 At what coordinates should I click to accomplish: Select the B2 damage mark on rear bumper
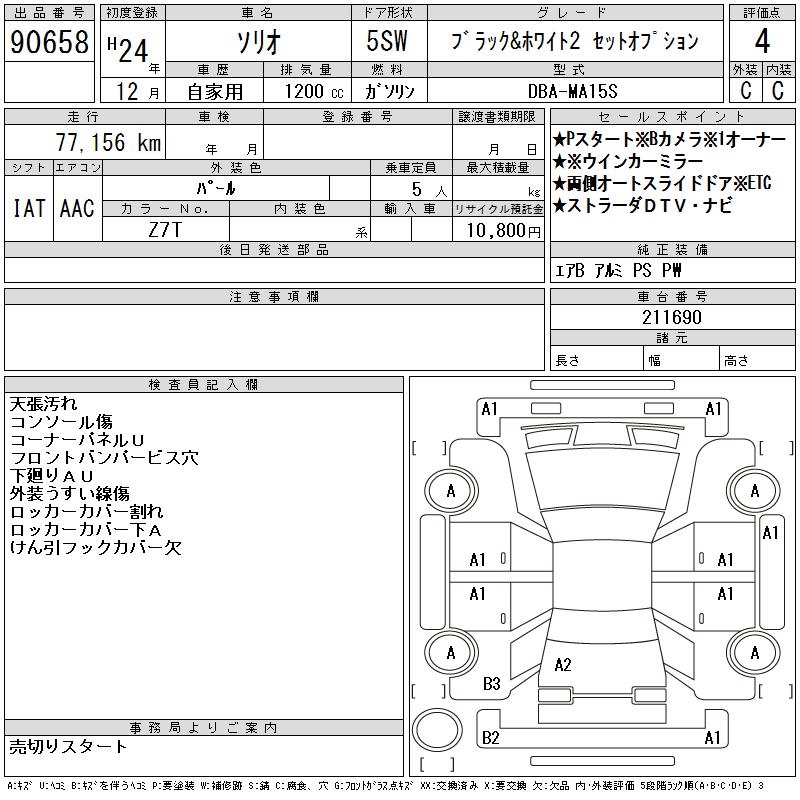(490, 737)
